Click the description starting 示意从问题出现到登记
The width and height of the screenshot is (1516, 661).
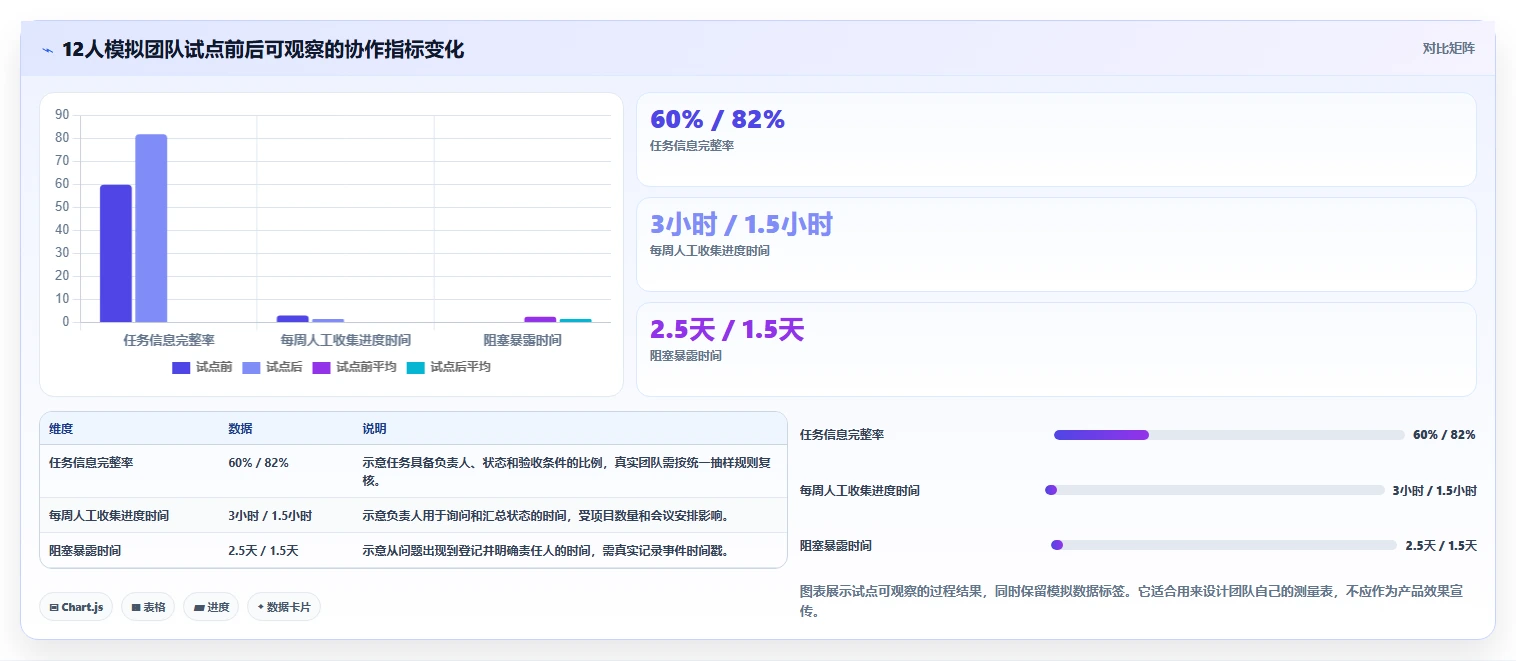545,551
